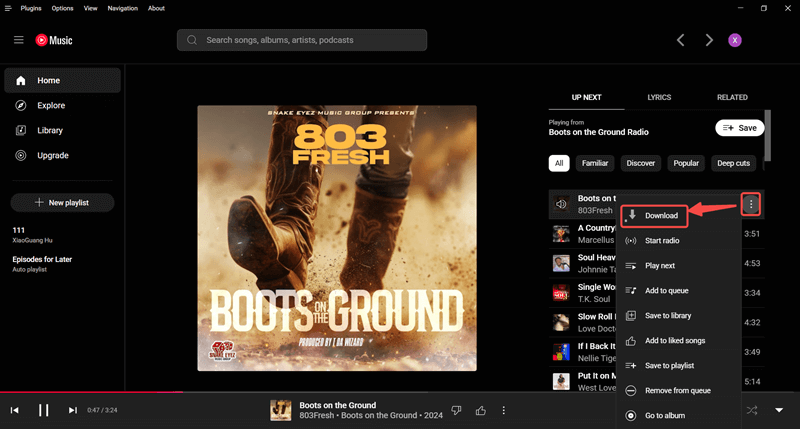The image size is (800, 429).
Task: Go forward with the right arrow
Action: [x=709, y=40]
